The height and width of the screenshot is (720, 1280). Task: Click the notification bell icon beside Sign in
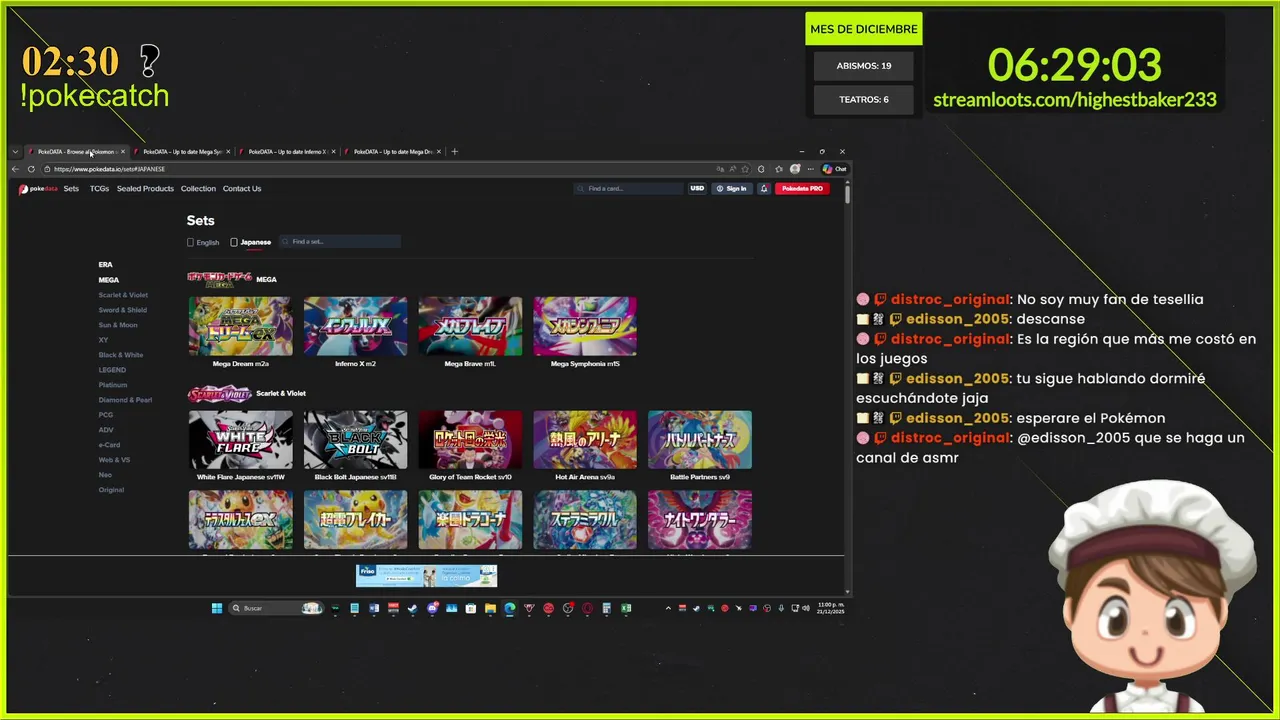[764, 188]
